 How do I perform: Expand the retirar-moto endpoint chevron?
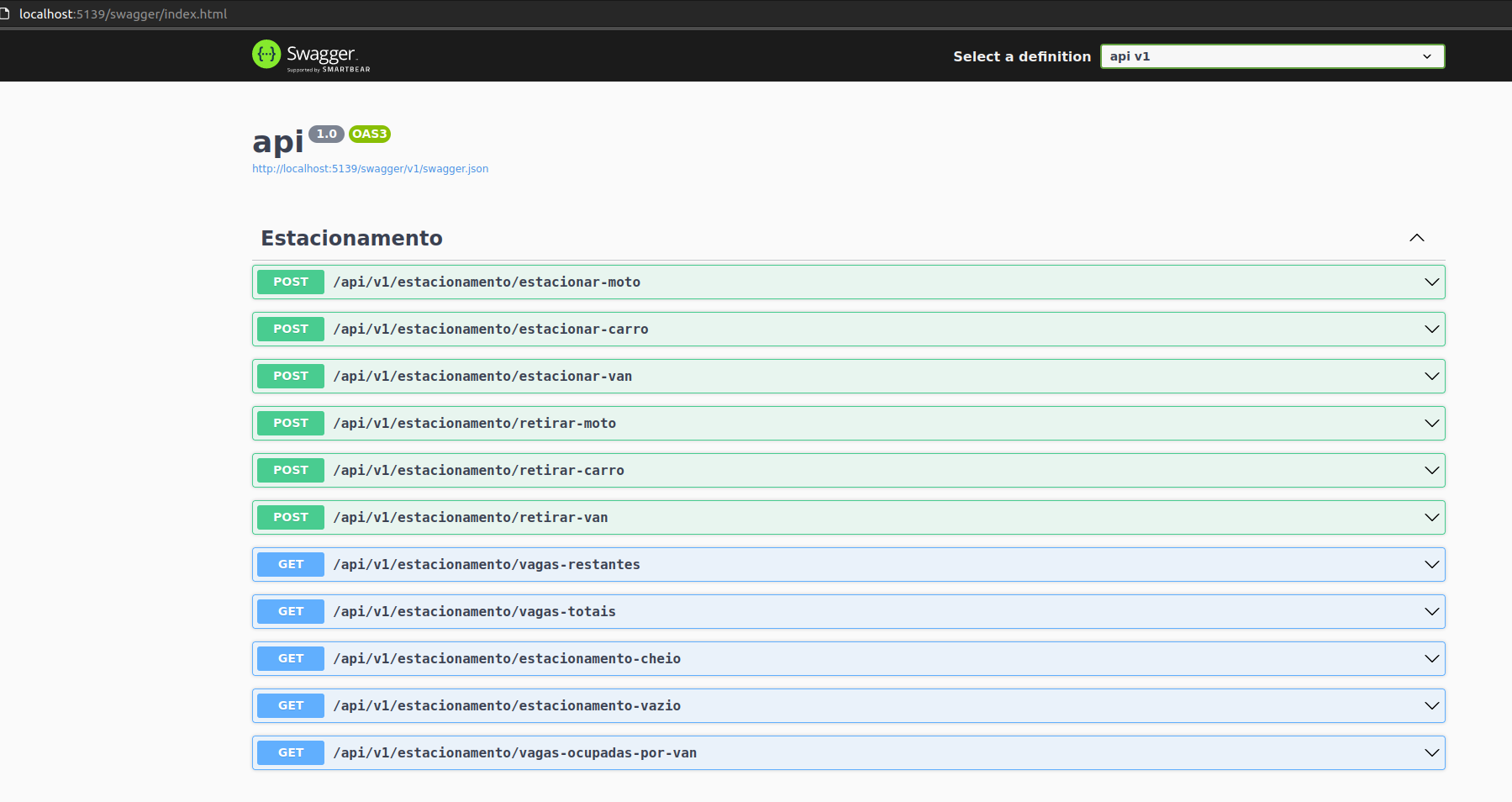tap(1432, 424)
